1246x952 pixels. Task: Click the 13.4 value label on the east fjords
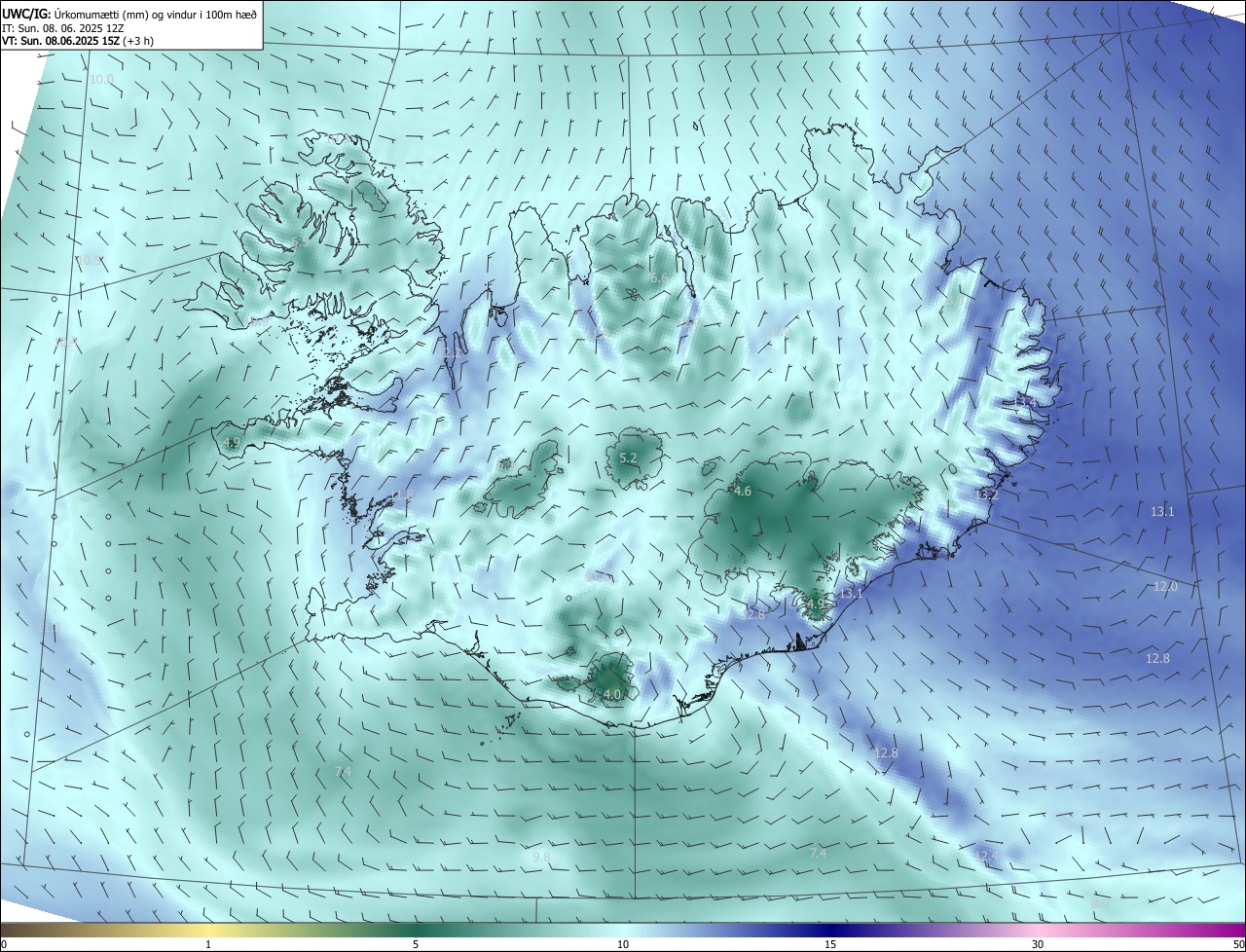click(1025, 401)
